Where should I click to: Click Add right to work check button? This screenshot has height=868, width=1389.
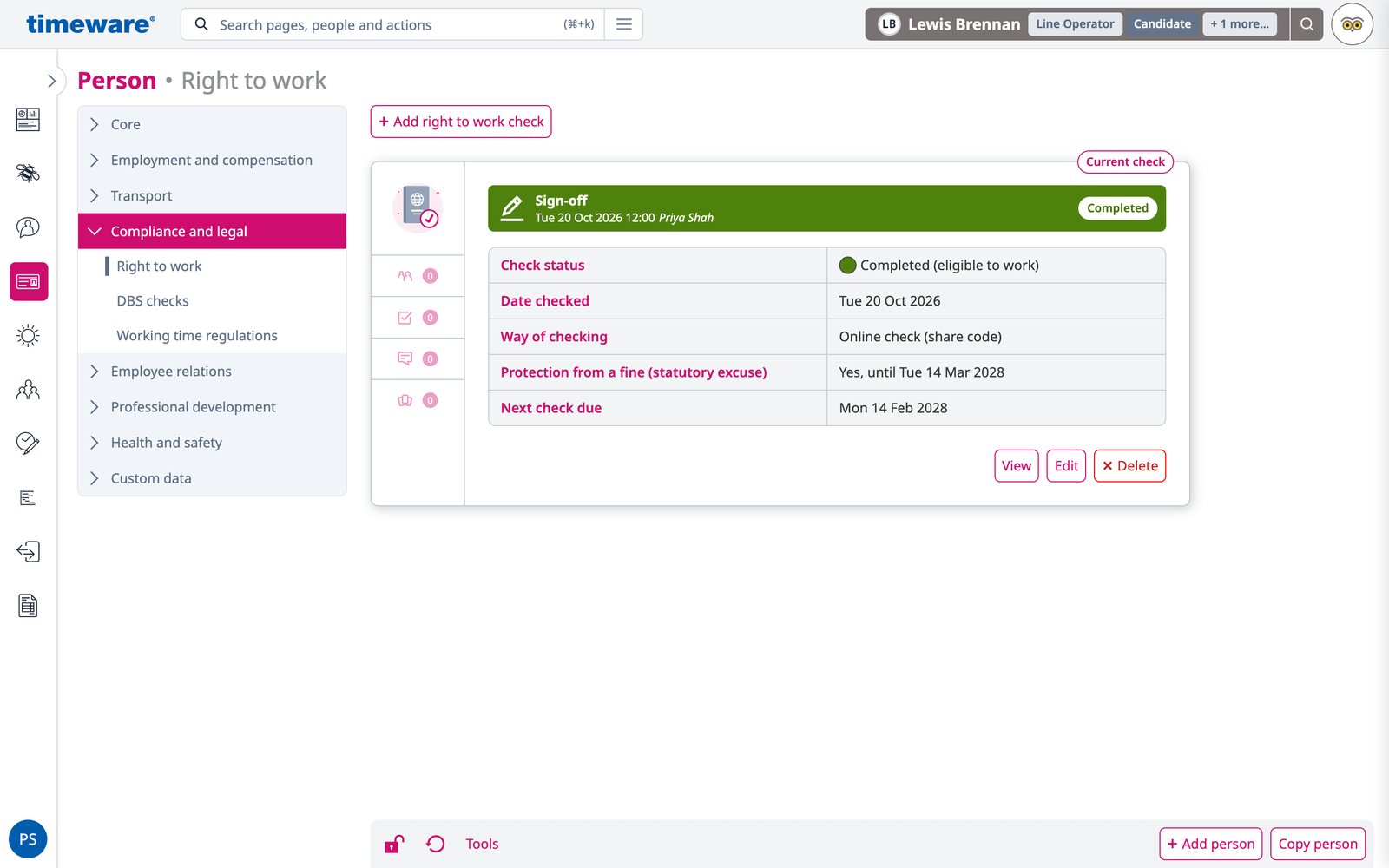(461, 122)
